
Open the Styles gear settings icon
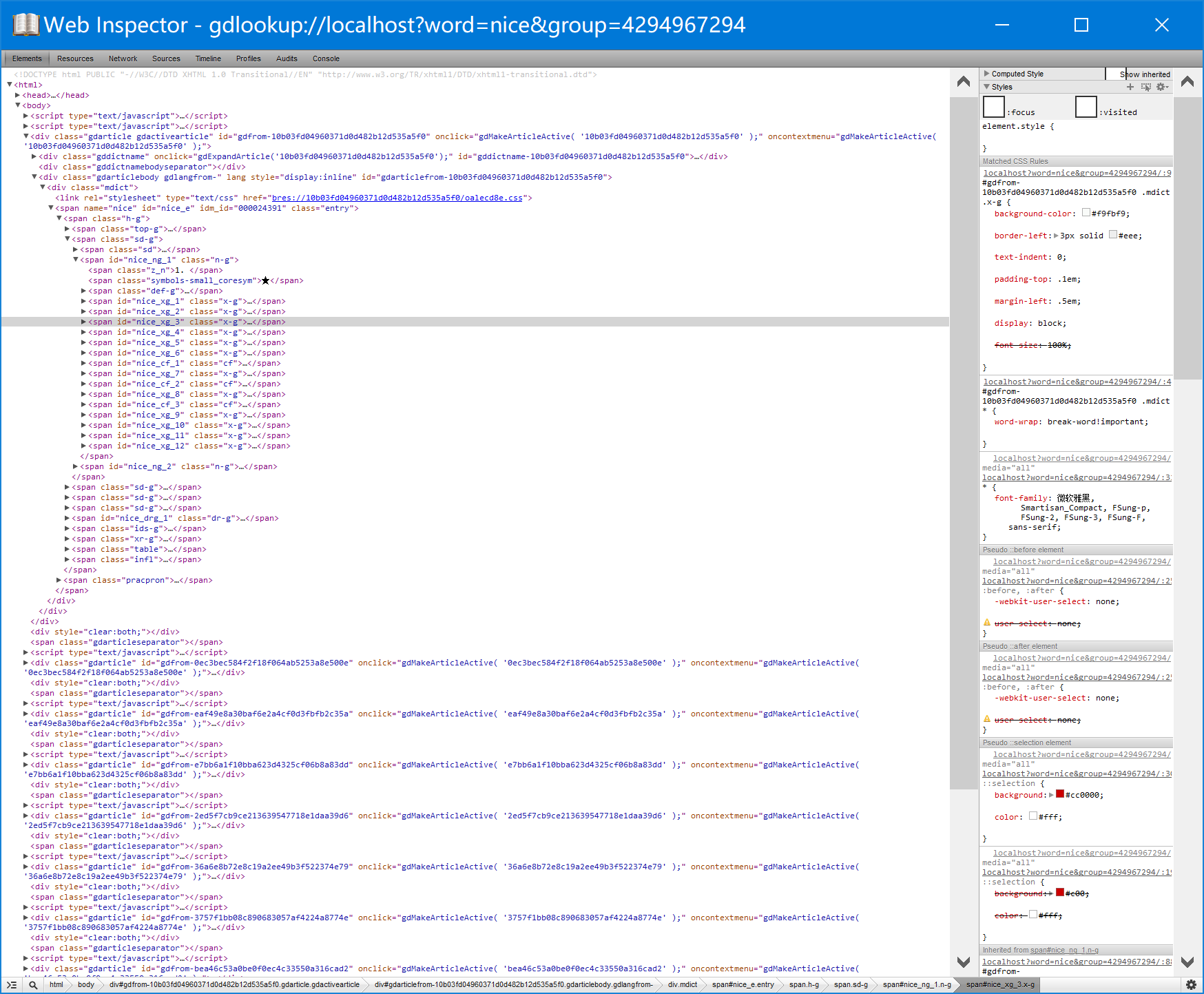coord(1162,87)
